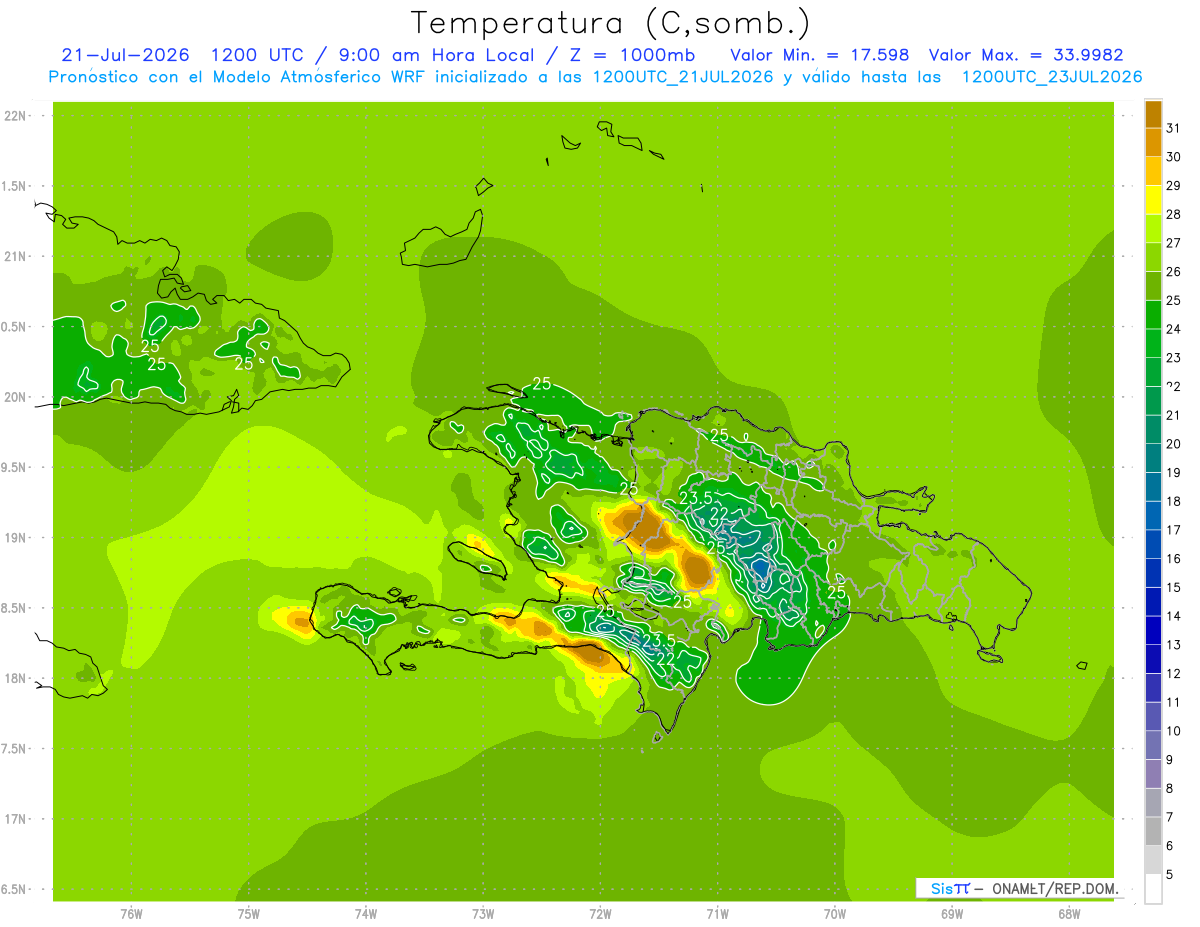This screenshot has height=927, width=1200.
Task: Pick the white colorbar swatch below 5
Action: [1153, 889]
